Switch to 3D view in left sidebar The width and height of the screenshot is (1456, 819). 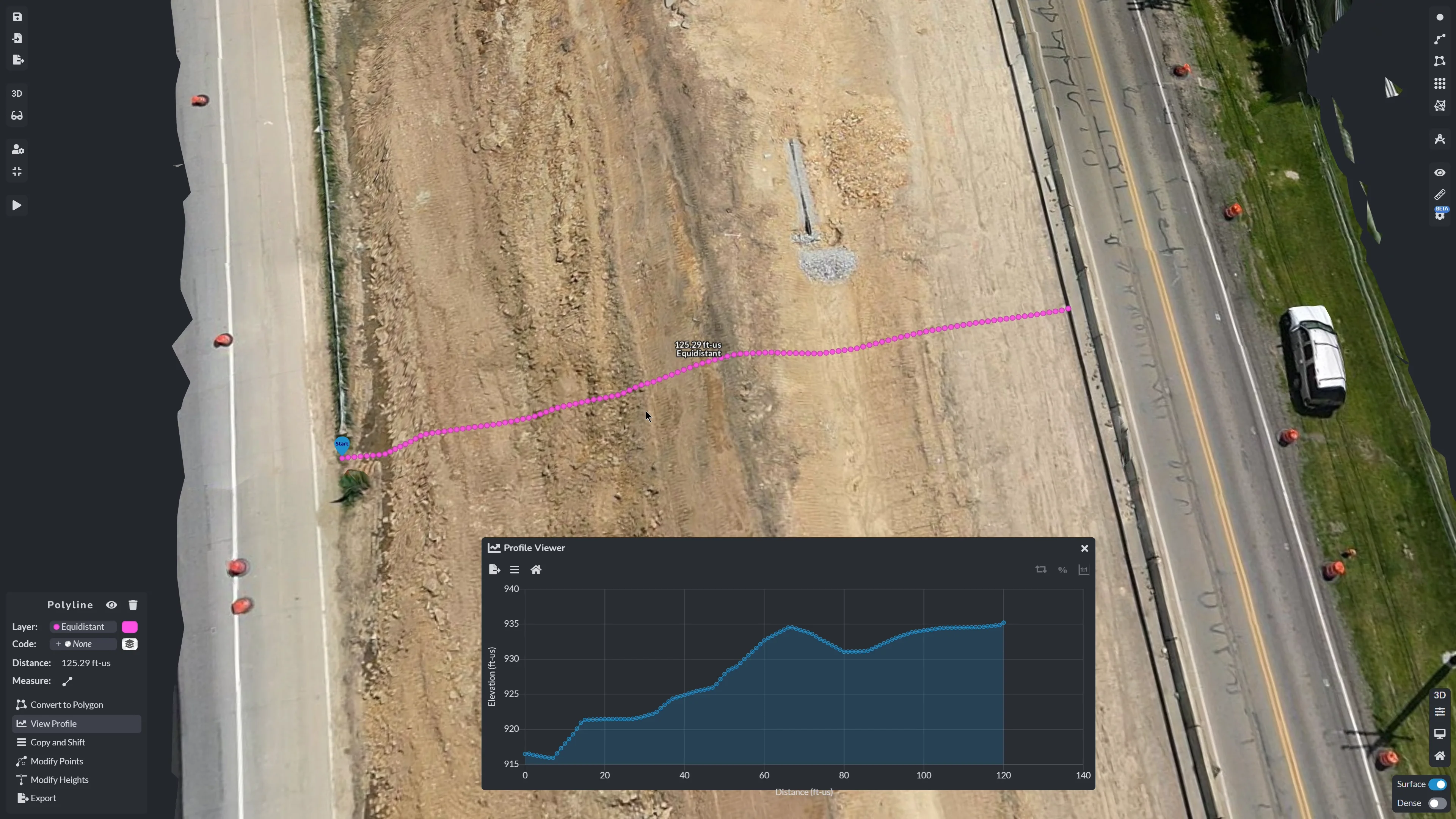pos(17,94)
